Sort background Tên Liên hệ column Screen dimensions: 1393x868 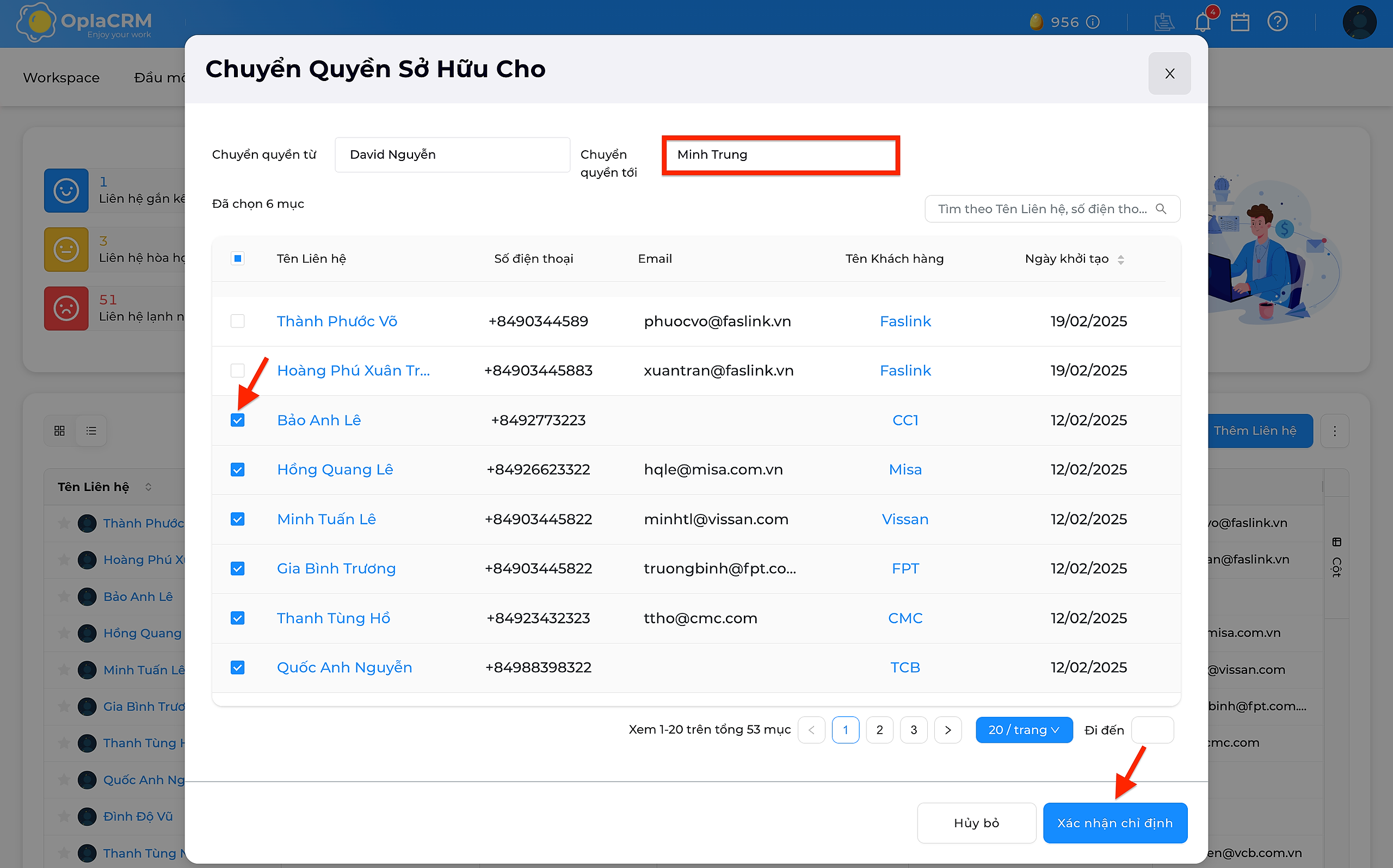coord(148,487)
